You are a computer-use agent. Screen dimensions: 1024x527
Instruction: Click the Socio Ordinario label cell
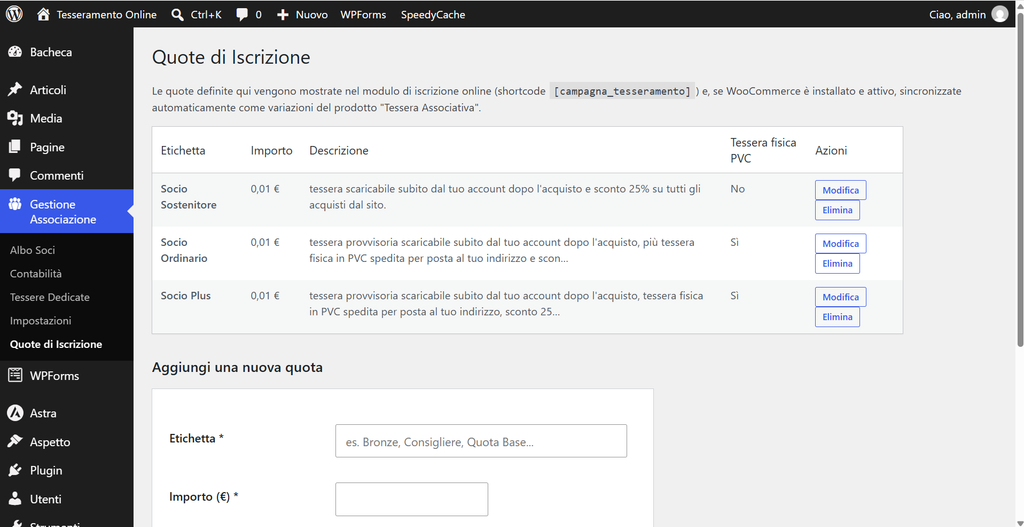(x=184, y=250)
